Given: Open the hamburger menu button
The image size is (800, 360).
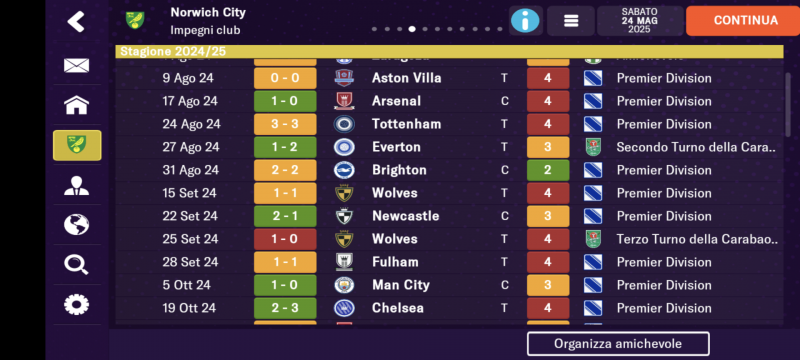Looking at the screenshot, I should click(571, 21).
